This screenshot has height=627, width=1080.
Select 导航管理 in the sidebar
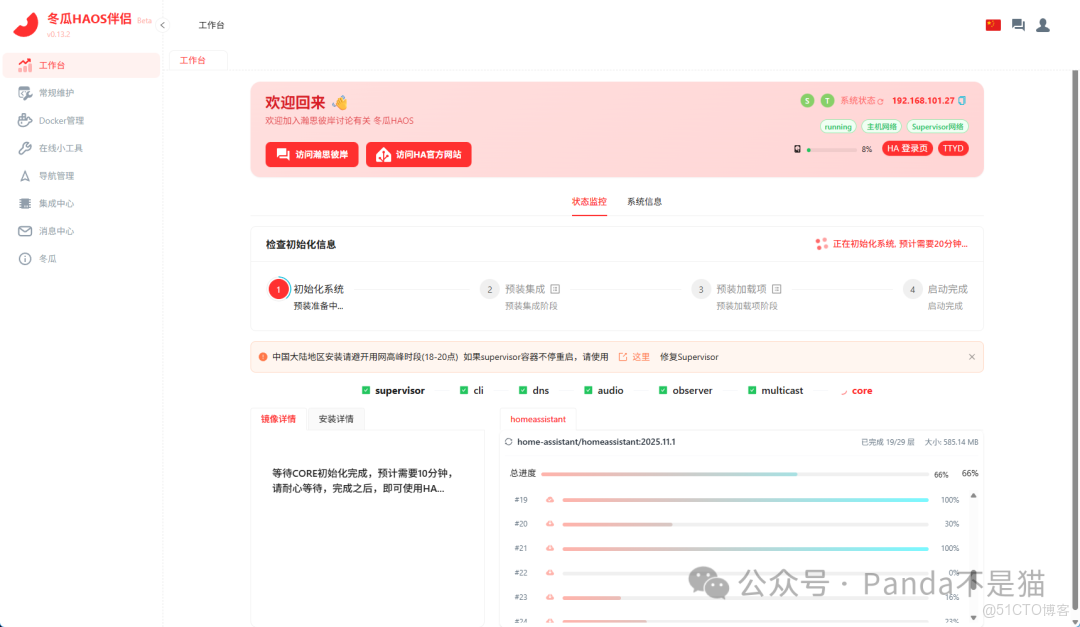point(58,175)
